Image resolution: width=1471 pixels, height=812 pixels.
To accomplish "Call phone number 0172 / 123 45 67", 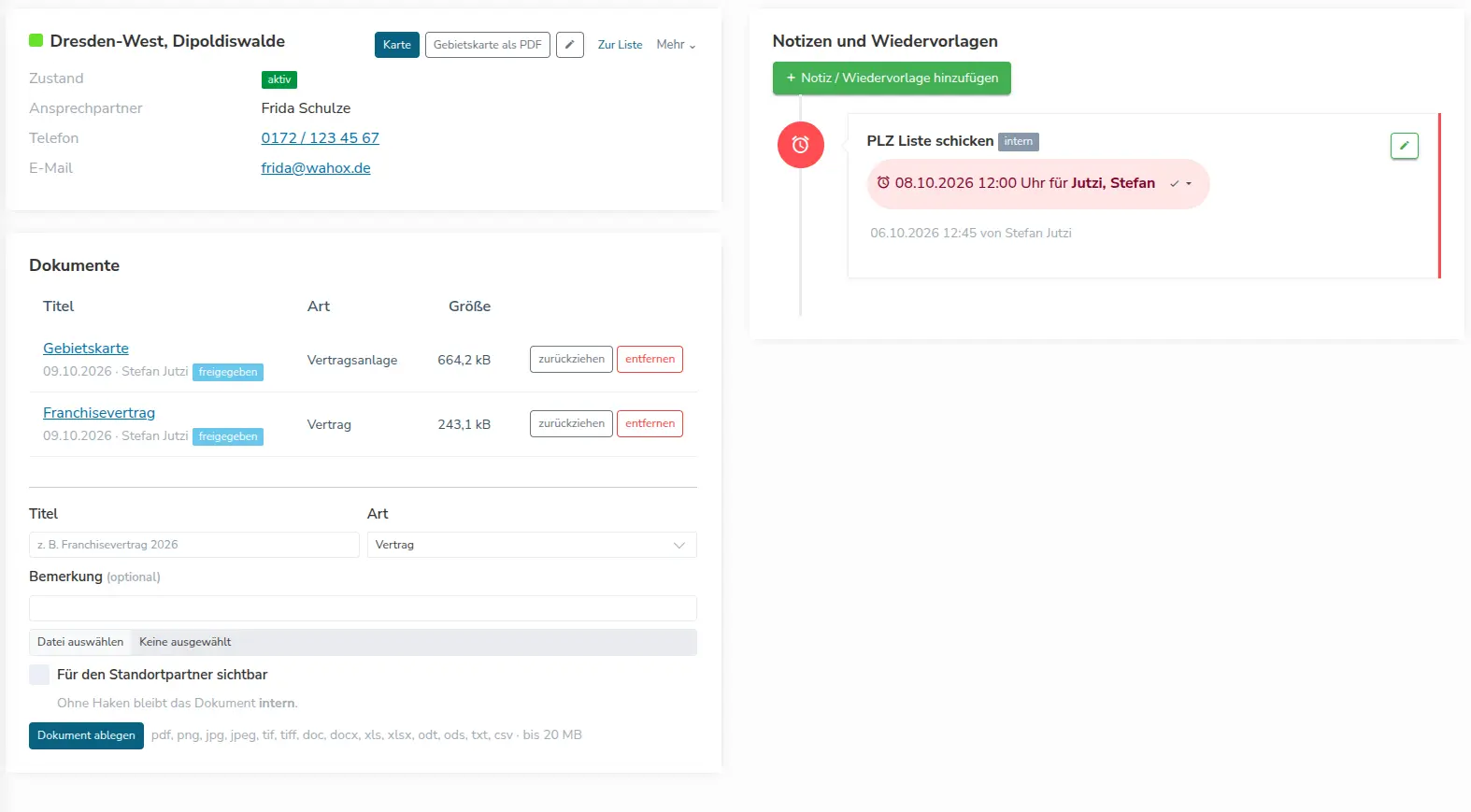I will tap(321, 138).
